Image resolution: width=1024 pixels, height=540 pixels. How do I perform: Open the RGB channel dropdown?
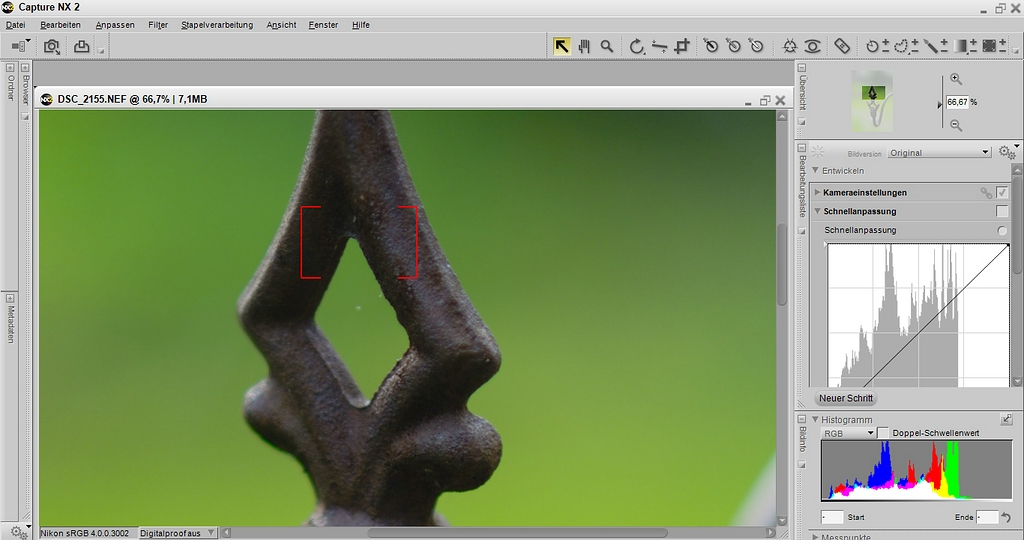click(848, 434)
